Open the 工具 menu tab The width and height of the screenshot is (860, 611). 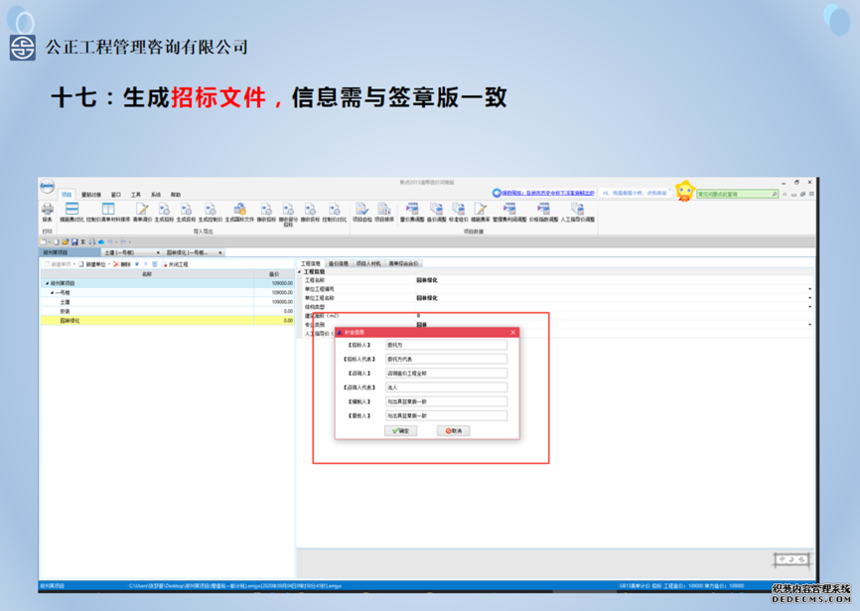click(x=135, y=195)
